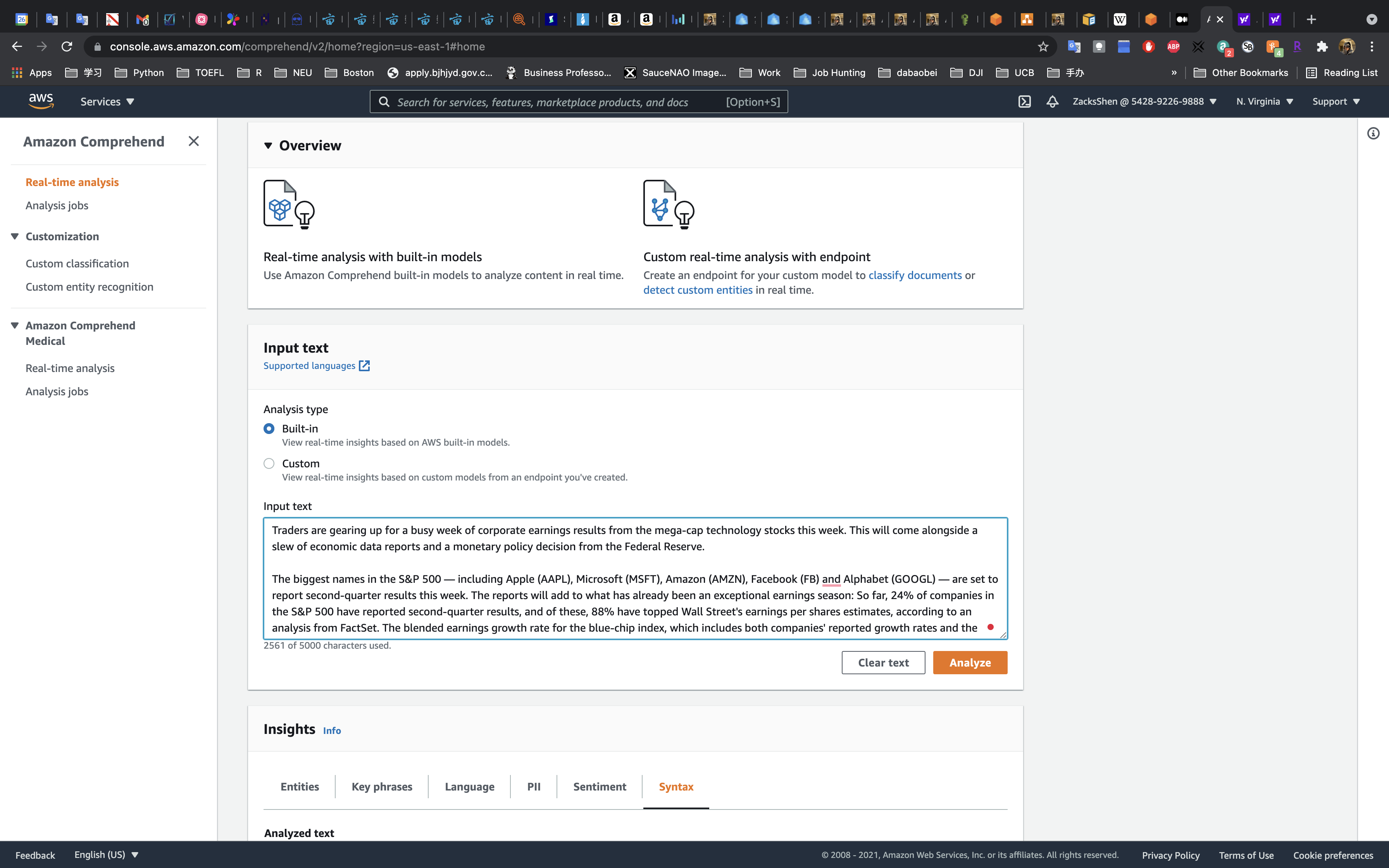Select the Built-in analysis type
This screenshot has height=868, width=1389.
(269, 429)
